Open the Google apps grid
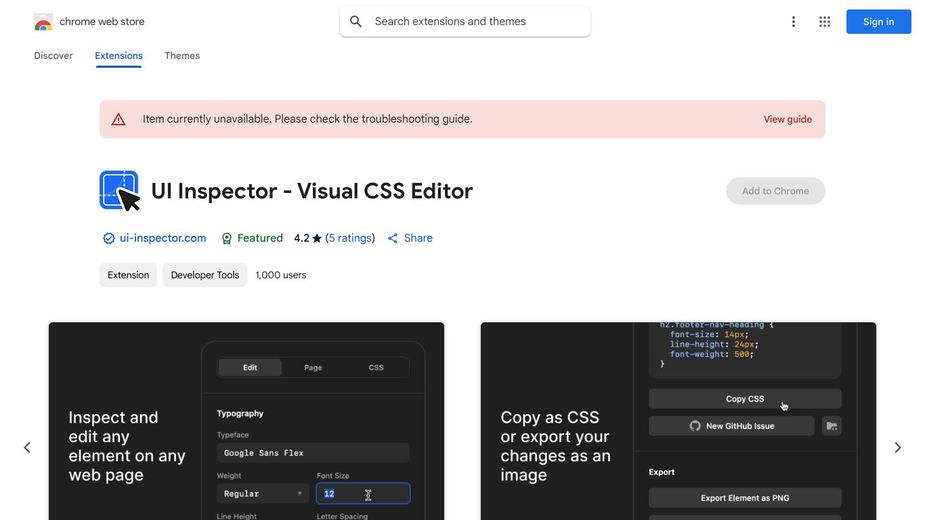The image size is (925, 520). coord(824,22)
